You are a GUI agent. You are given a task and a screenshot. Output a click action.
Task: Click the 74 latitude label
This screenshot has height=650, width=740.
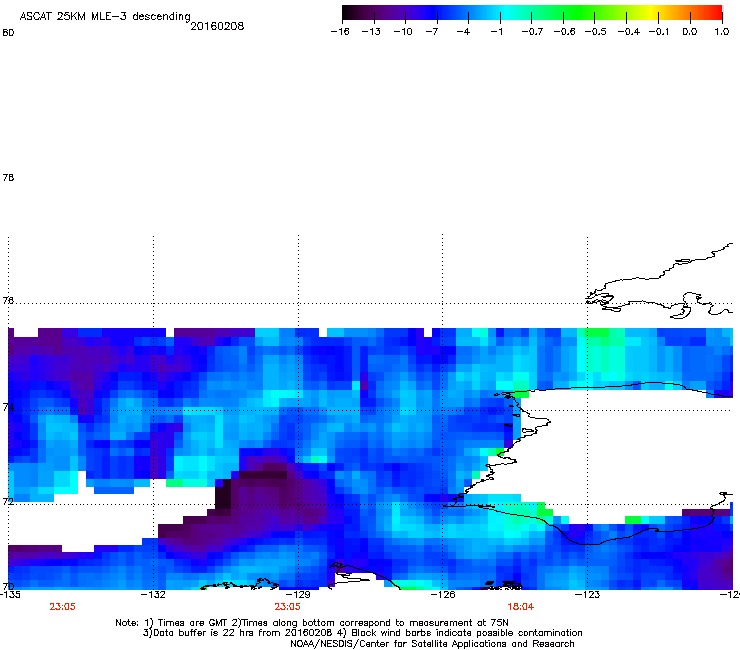(x=8, y=407)
